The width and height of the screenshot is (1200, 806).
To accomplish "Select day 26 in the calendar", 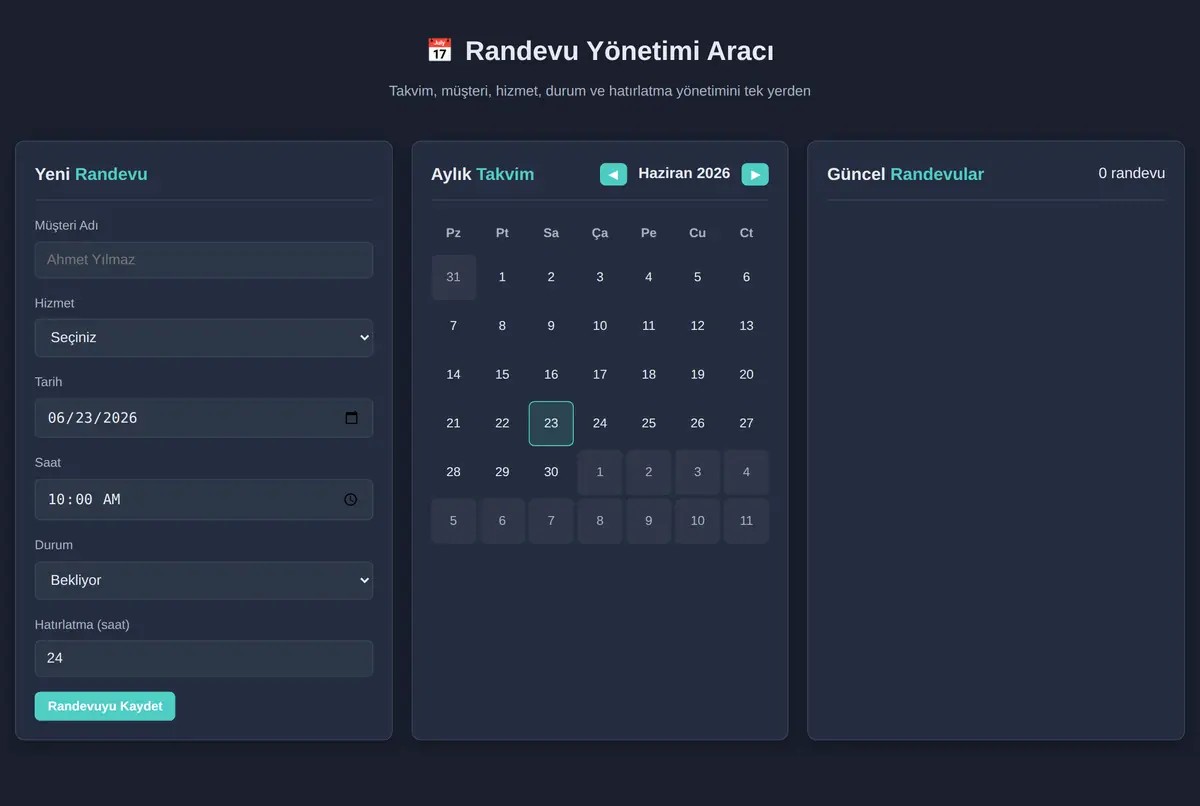I will click(697, 423).
